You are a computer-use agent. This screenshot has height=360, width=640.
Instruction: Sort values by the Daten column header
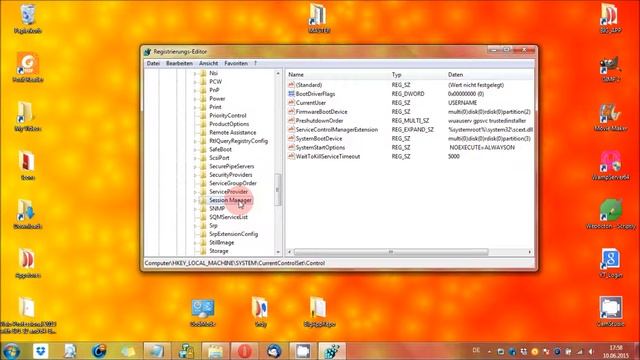tap(489, 75)
